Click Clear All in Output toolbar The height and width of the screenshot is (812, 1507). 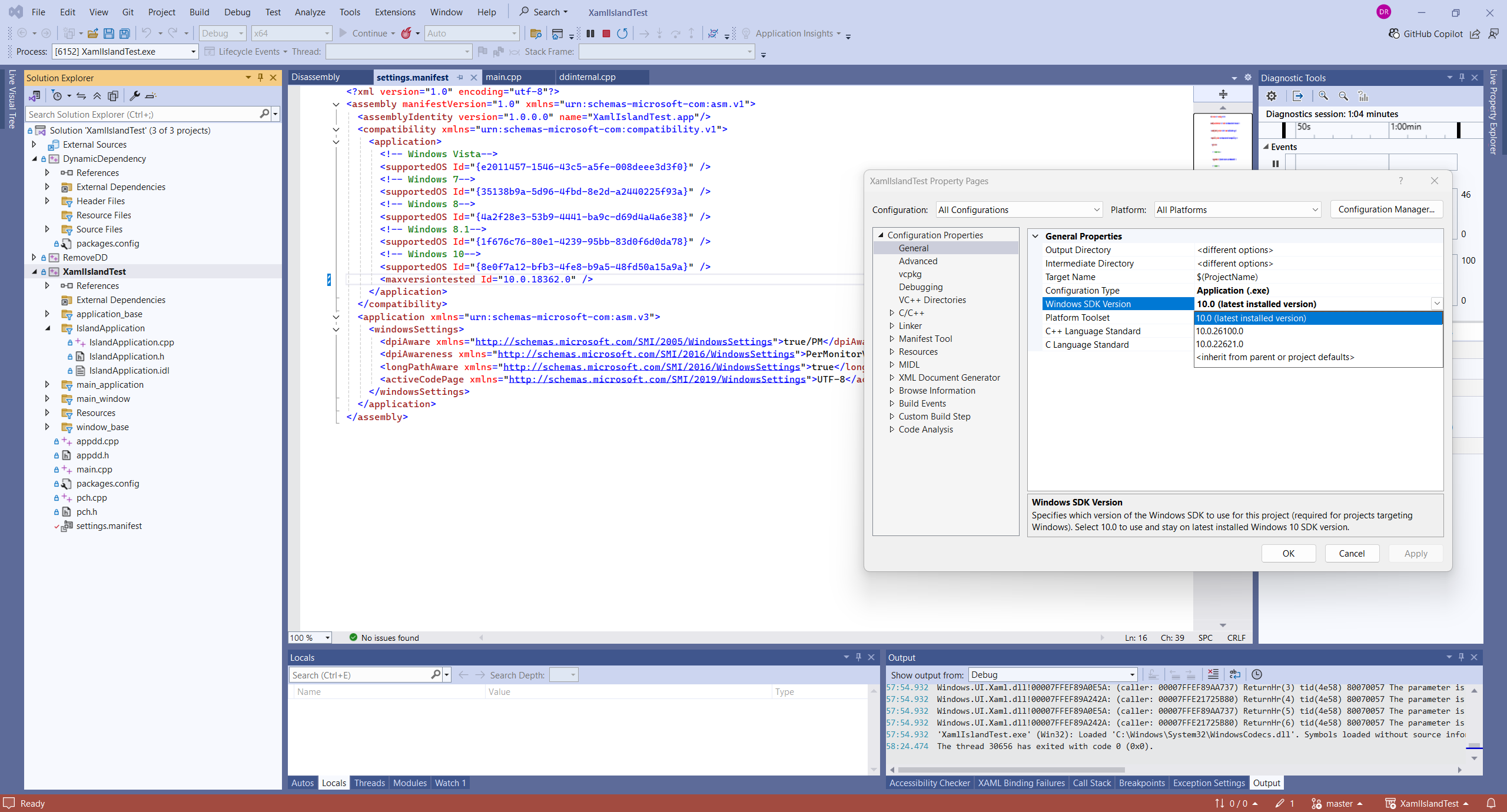coord(1213,674)
